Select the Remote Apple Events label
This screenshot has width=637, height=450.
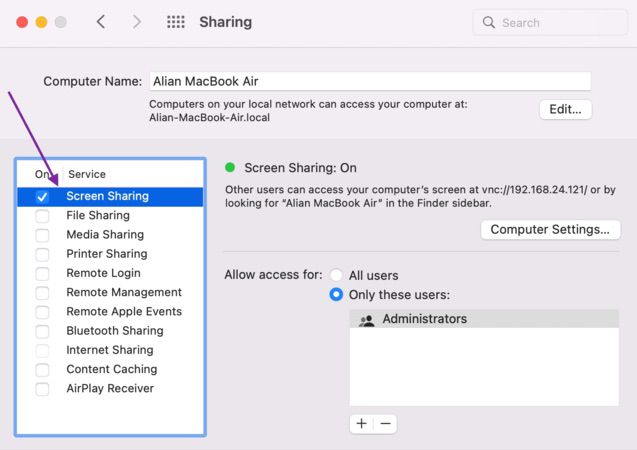click(124, 312)
